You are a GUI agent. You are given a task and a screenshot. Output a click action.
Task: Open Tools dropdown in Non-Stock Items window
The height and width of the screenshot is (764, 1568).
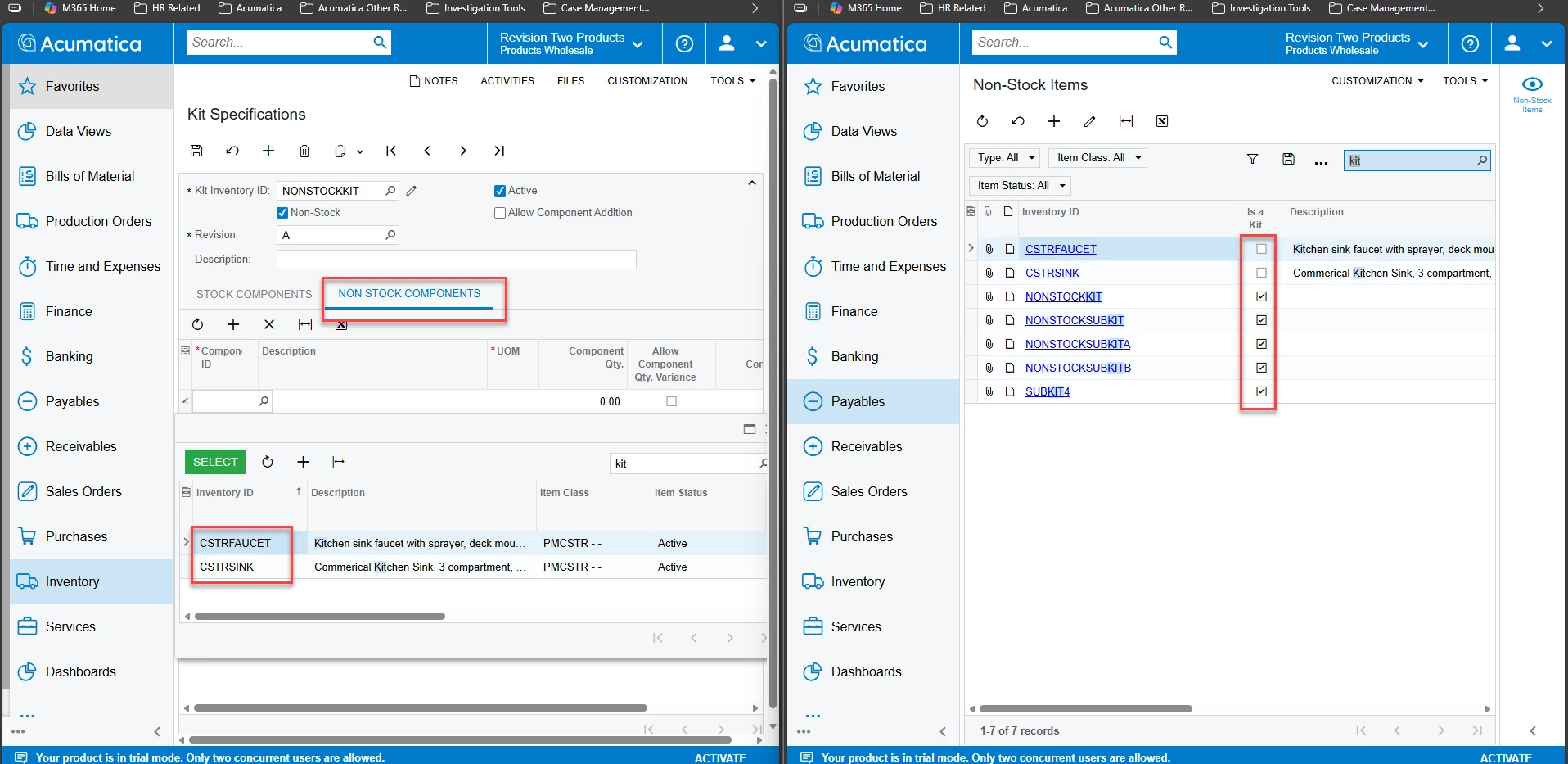[1465, 81]
